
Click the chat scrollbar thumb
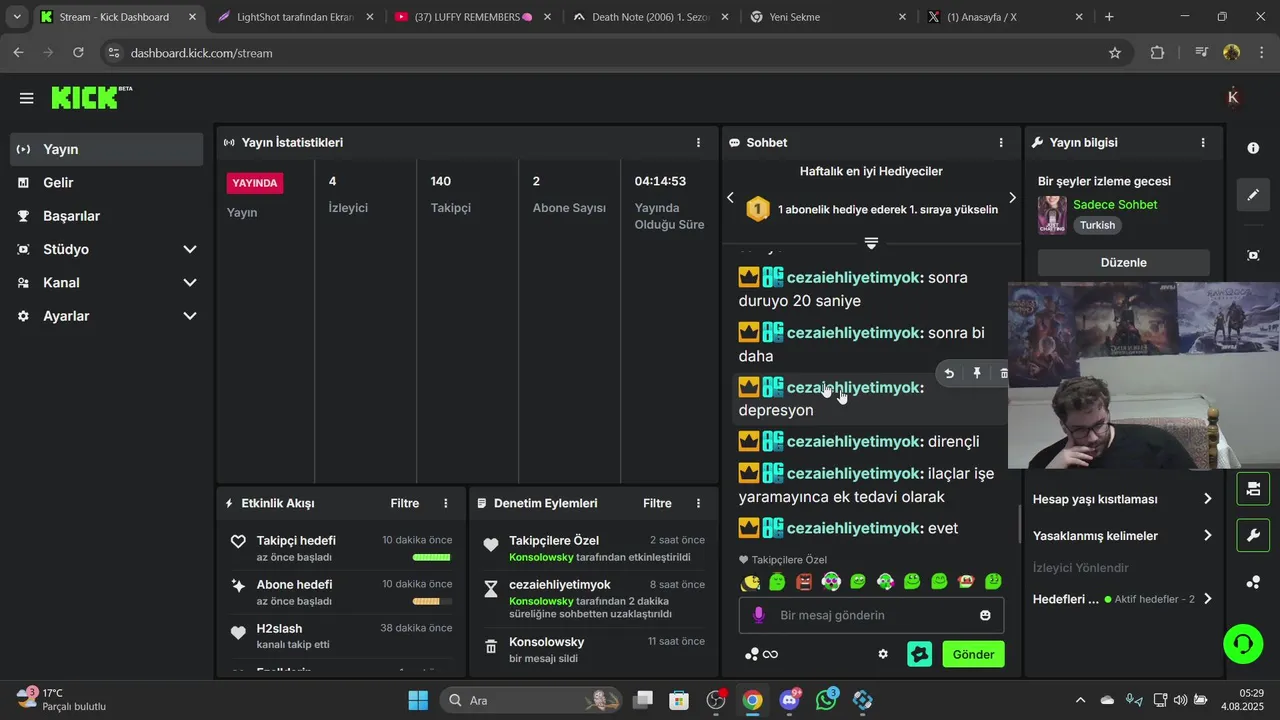tap(1019, 524)
